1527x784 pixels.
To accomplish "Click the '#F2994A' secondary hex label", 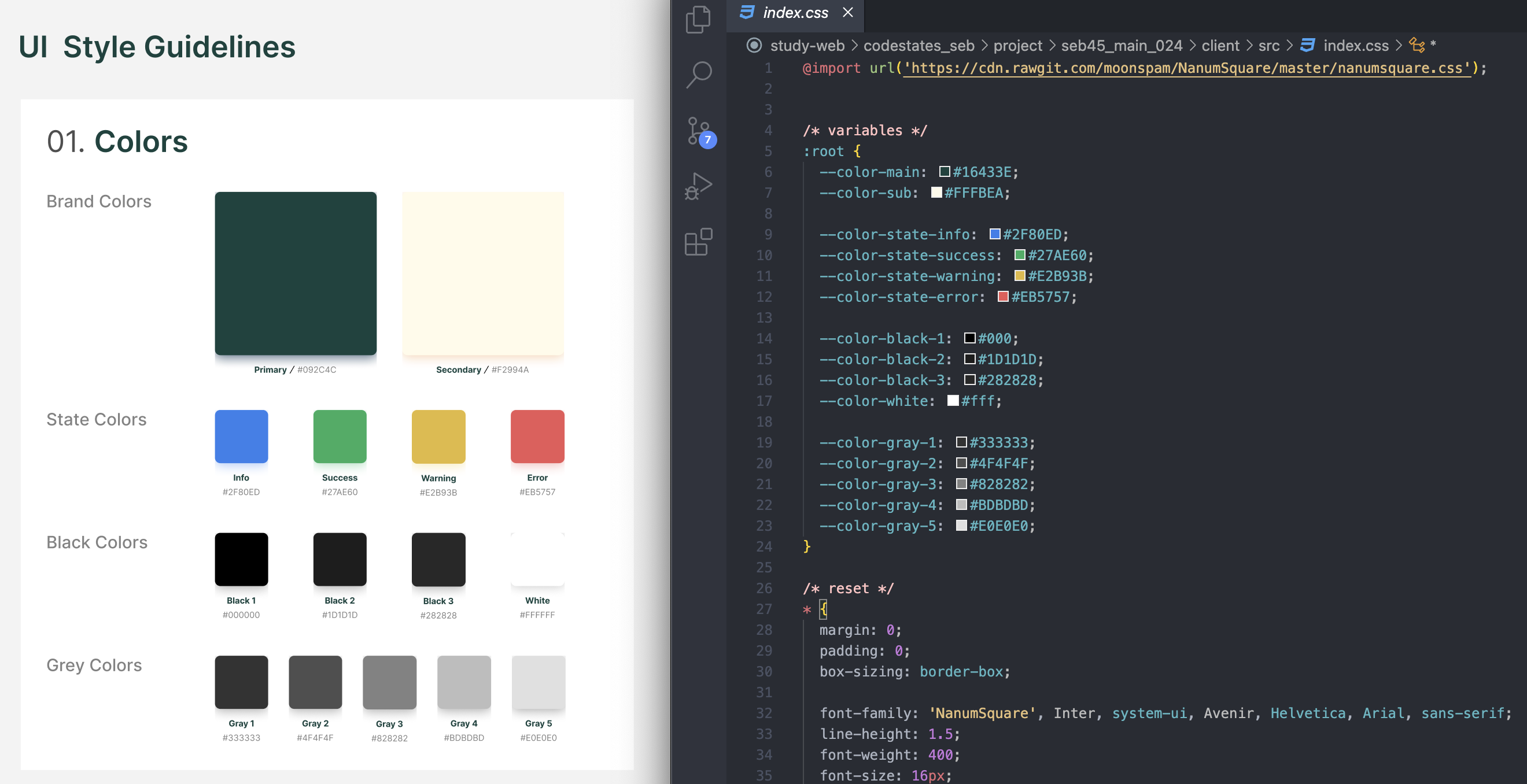I will tap(510, 370).
